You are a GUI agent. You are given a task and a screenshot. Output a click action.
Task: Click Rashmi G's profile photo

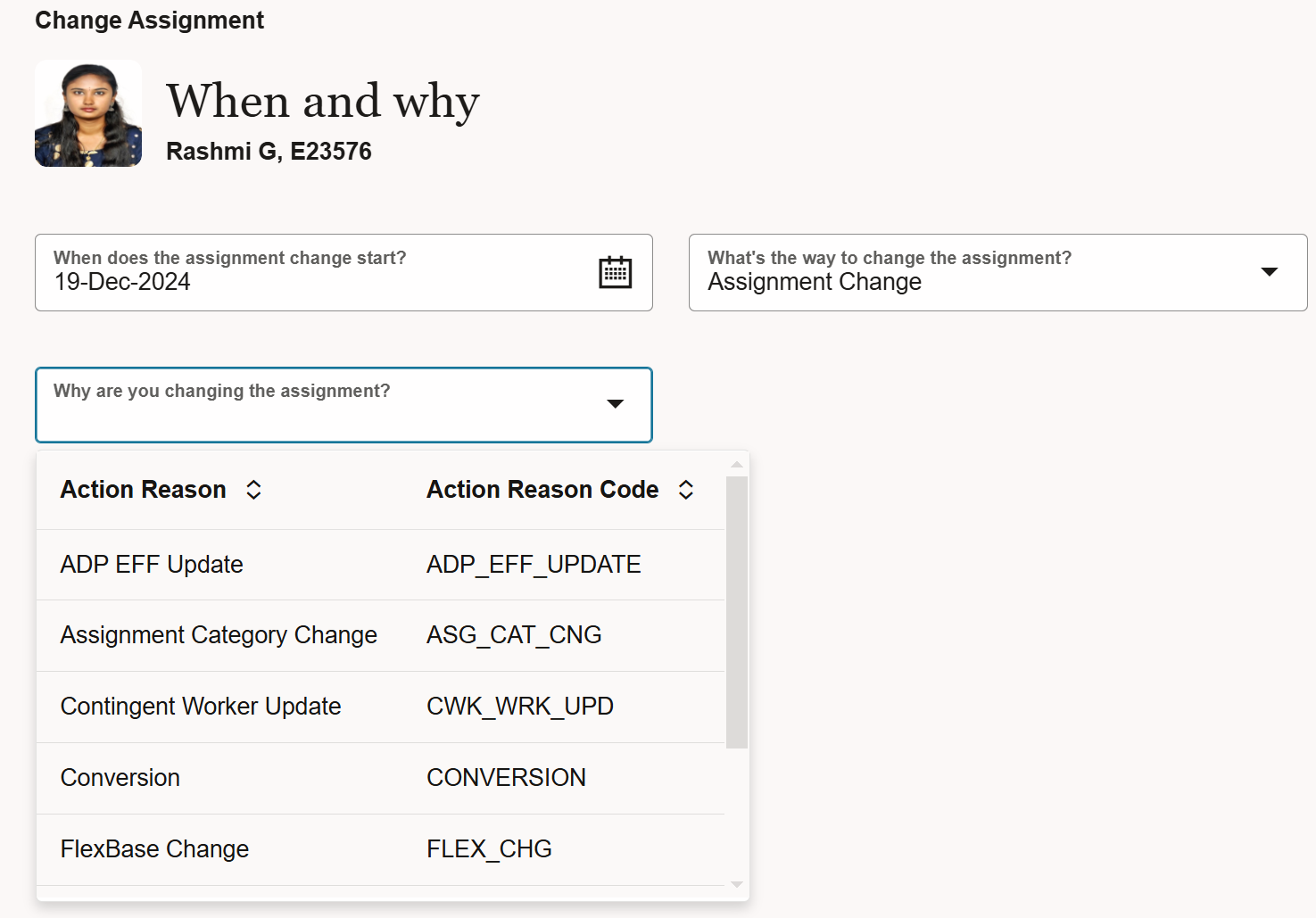(x=88, y=113)
